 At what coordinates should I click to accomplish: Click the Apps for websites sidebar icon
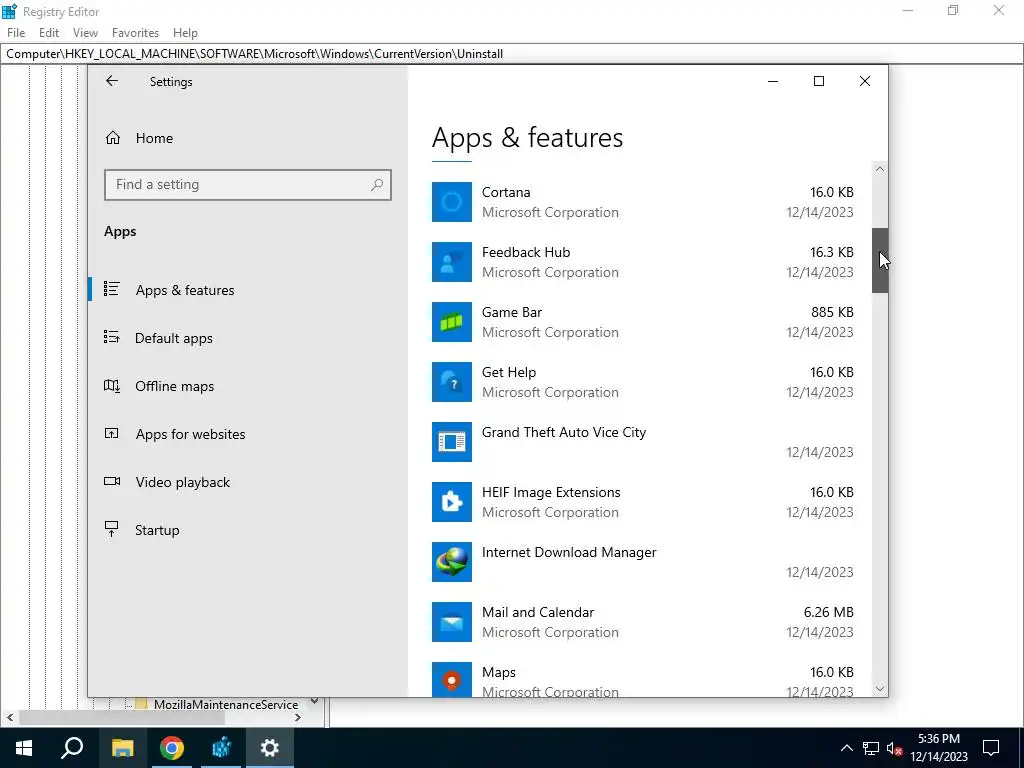pyautogui.click(x=112, y=434)
